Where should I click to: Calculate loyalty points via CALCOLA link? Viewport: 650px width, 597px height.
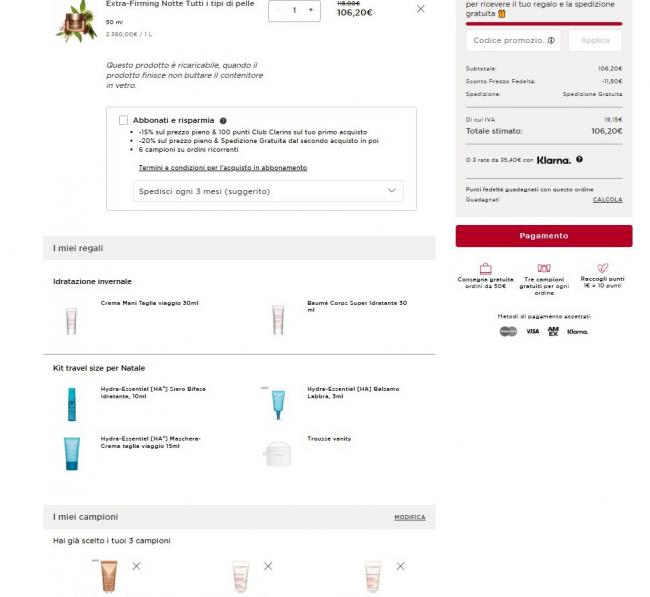[x=607, y=199]
